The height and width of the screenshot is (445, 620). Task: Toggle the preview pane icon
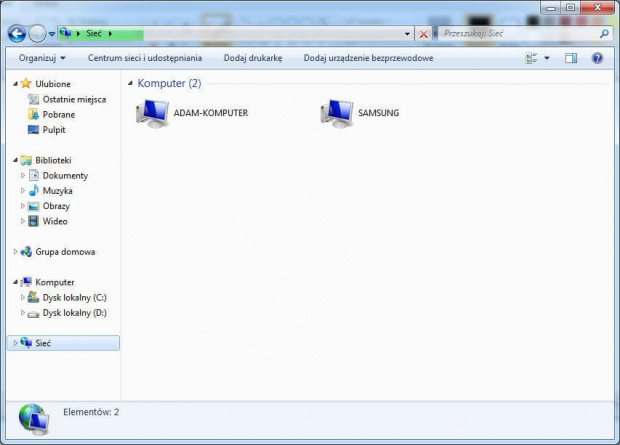(571, 58)
